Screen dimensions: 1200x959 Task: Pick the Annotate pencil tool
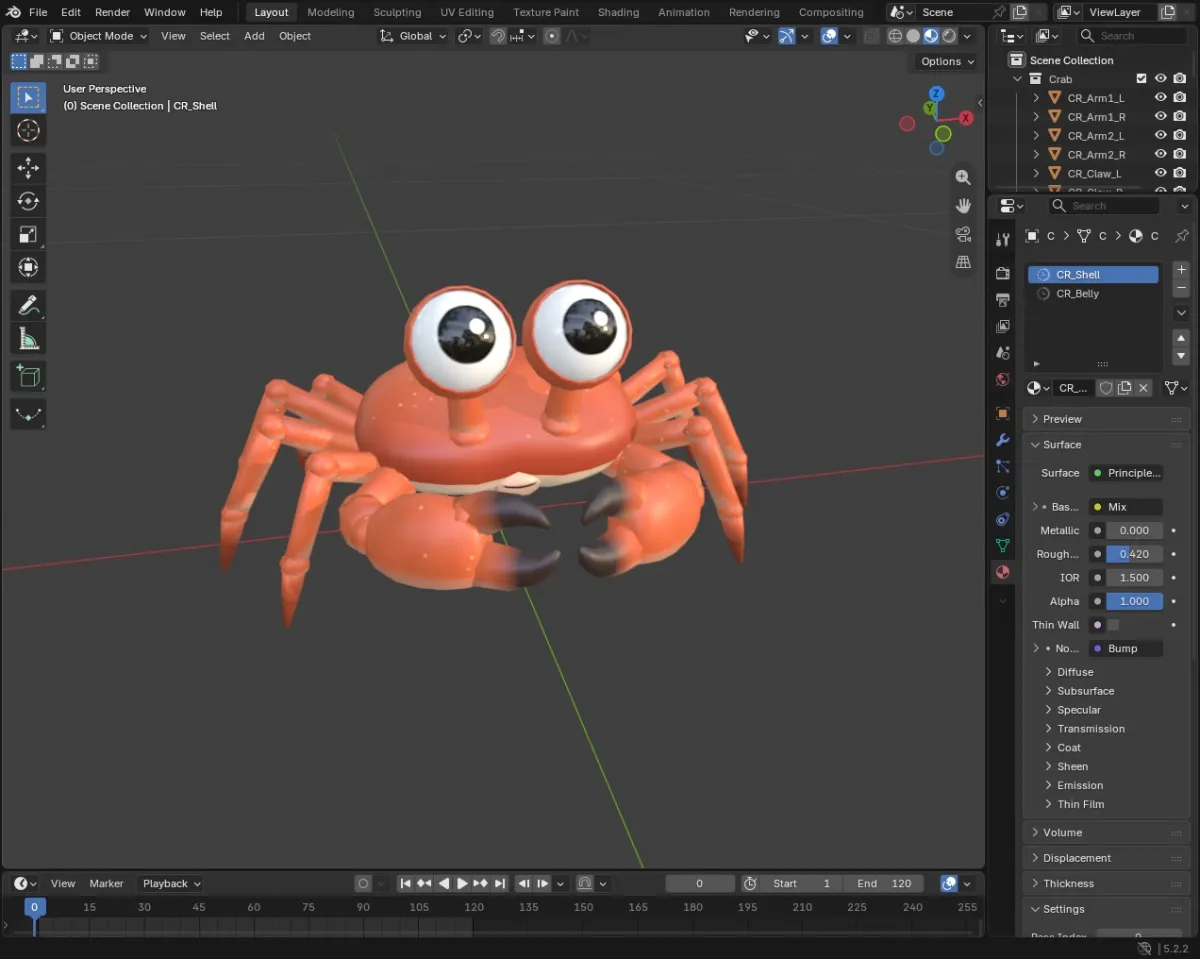pyautogui.click(x=28, y=305)
